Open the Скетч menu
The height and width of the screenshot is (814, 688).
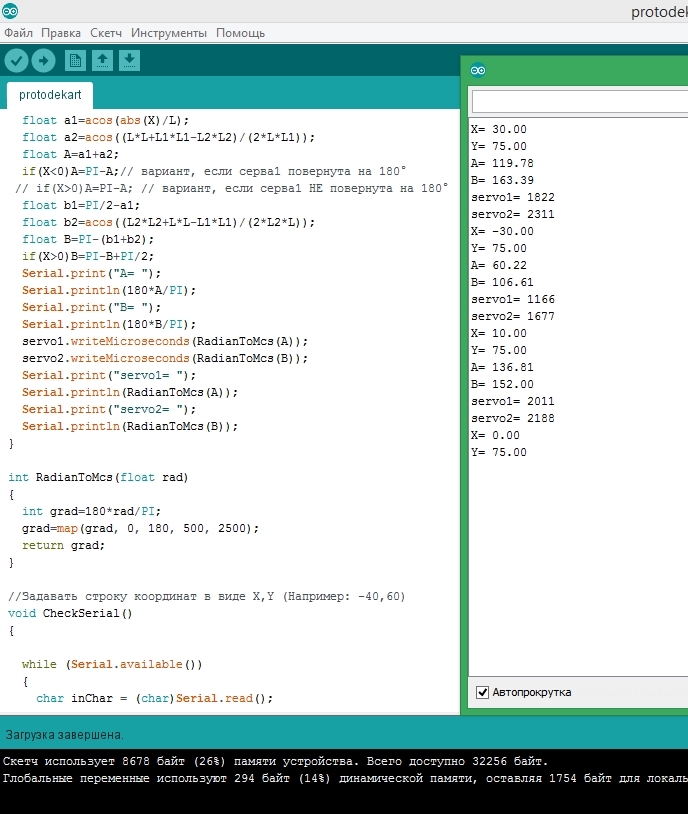pyautogui.click(x=106, y=33)
